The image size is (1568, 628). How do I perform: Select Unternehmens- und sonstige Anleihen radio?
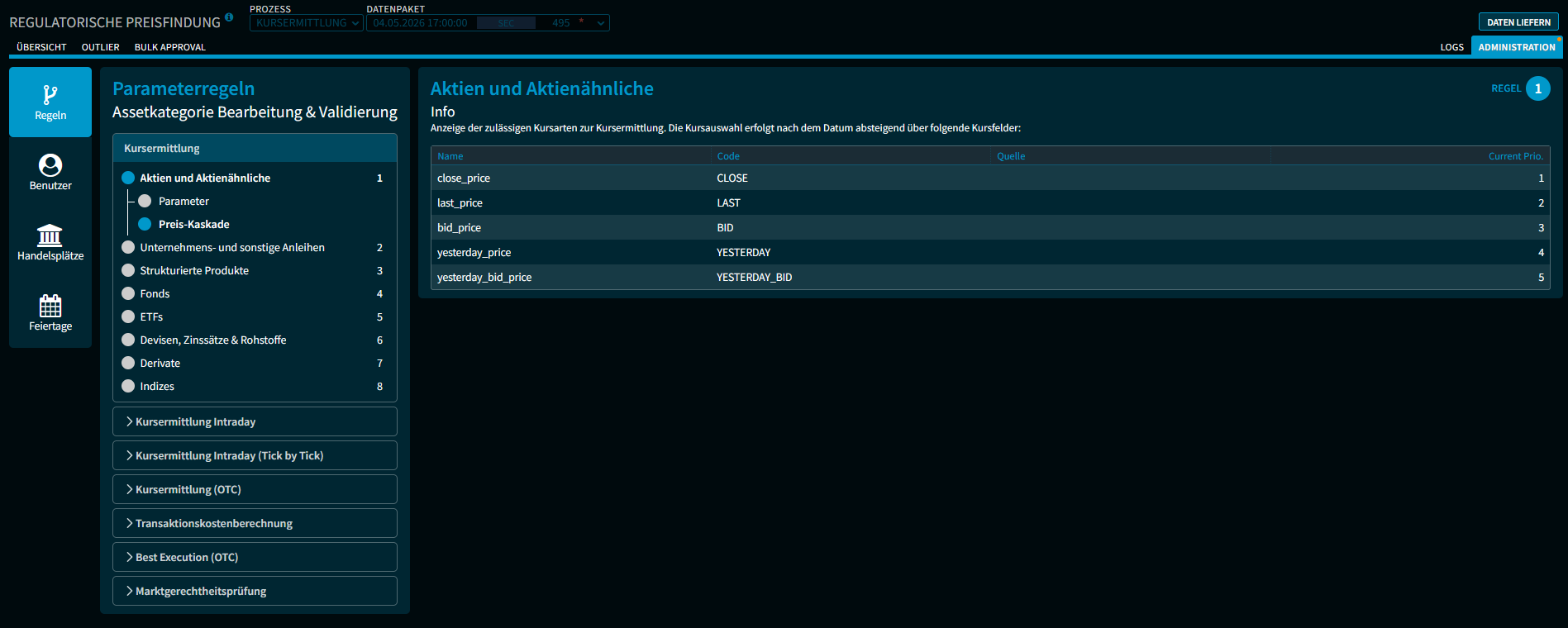pyautogui.click(x=128, y=247)
